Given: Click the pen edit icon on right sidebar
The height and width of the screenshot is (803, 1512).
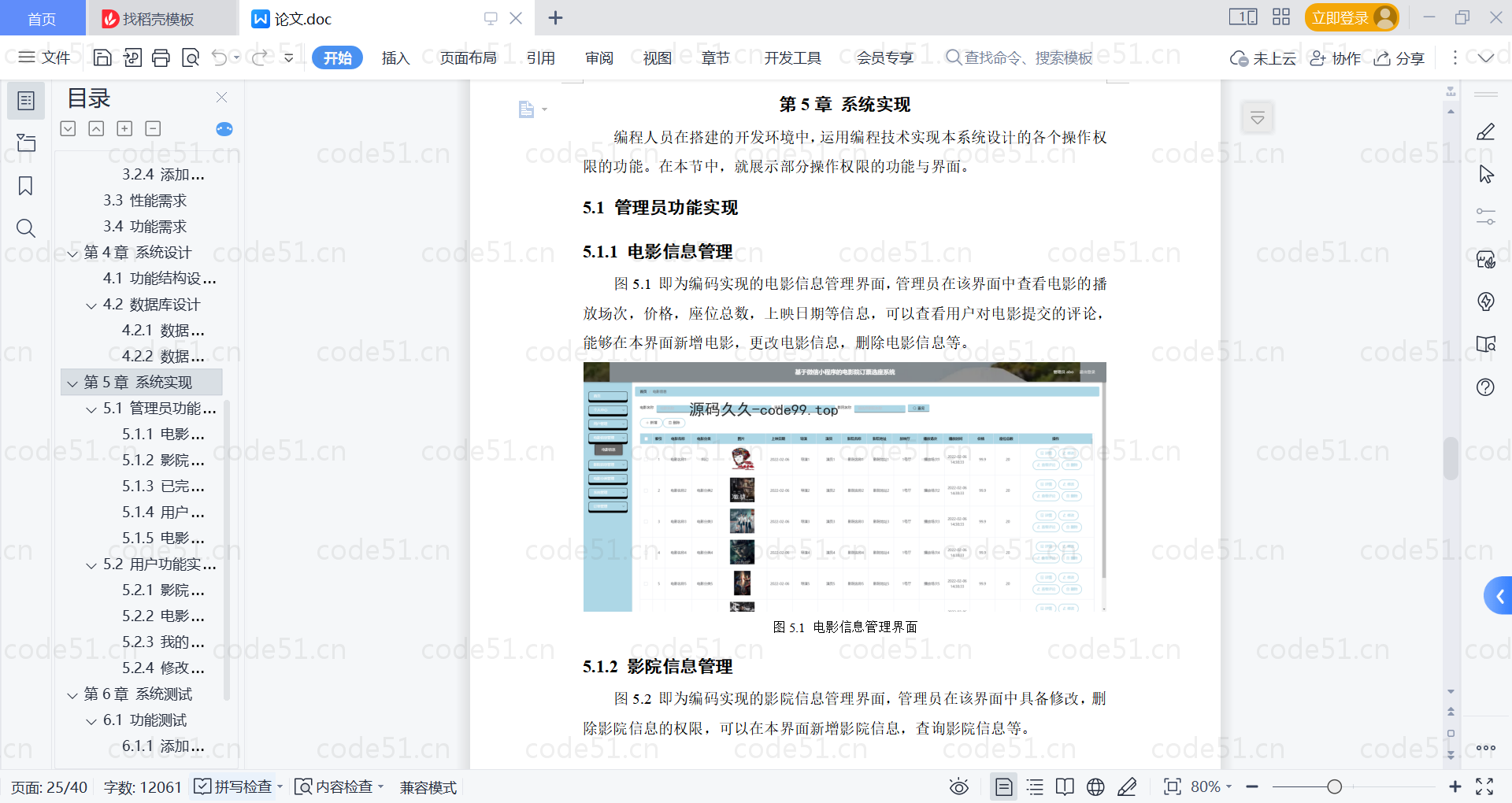Looking at the screenshot, I should coord(1485,131).
